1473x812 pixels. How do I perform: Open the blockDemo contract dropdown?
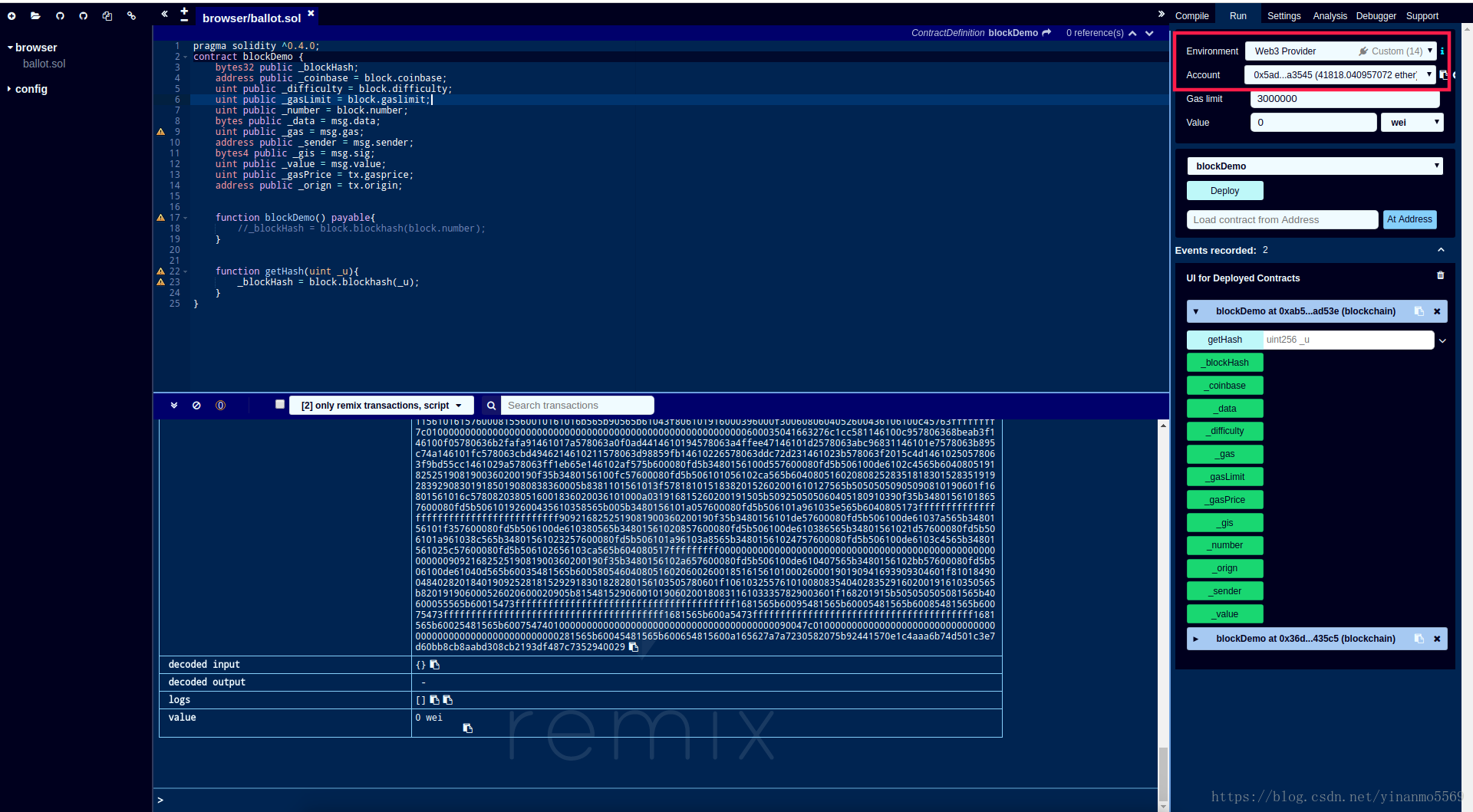(1315, 166)
